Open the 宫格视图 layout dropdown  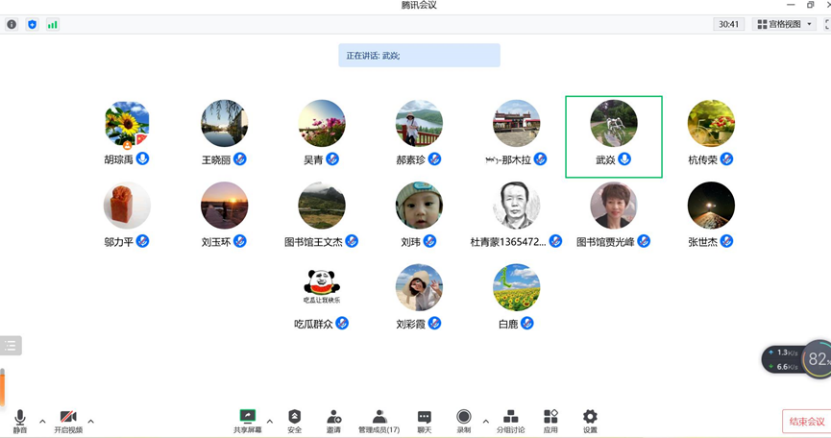pos(784,24)
